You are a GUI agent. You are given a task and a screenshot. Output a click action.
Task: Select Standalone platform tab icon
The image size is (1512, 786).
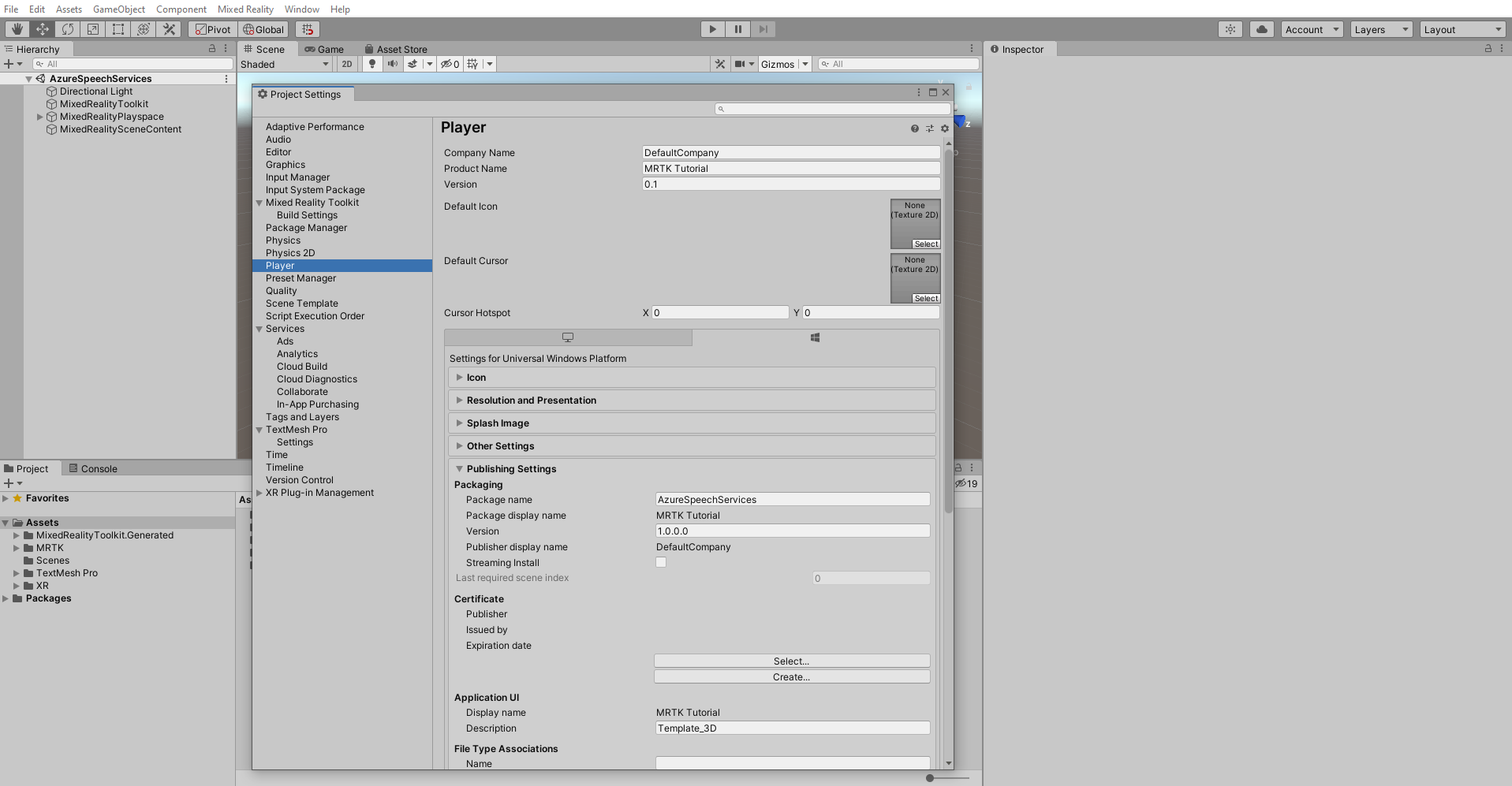[568, 337]
